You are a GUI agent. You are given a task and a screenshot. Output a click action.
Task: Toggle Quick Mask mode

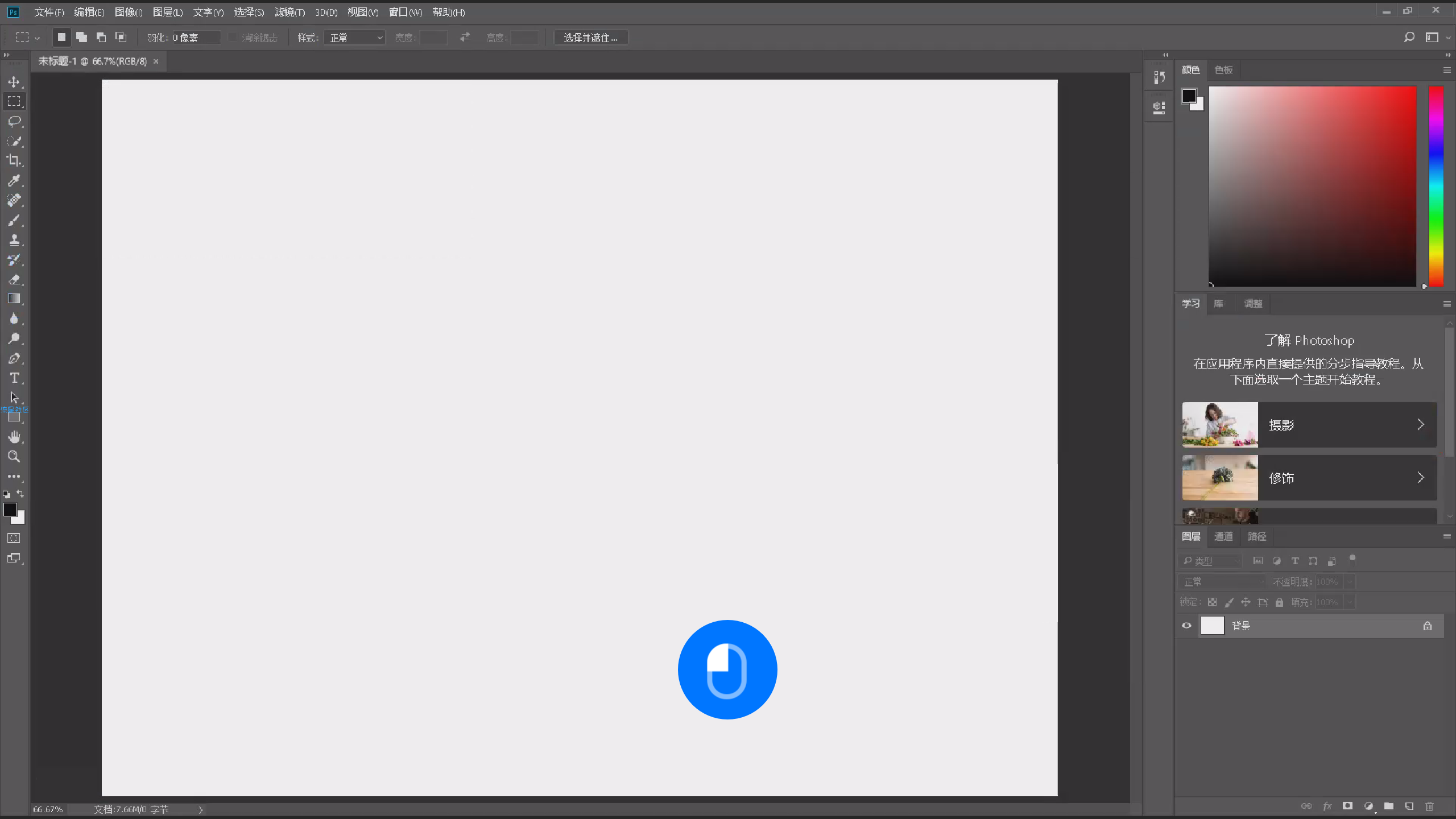(14, 538)
